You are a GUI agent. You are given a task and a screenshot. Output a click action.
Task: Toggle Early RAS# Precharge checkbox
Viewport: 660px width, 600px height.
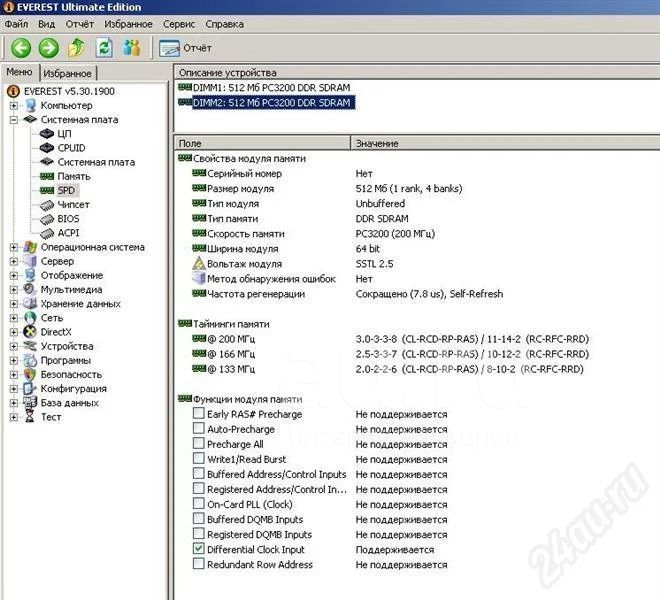[x=198, y=413]
